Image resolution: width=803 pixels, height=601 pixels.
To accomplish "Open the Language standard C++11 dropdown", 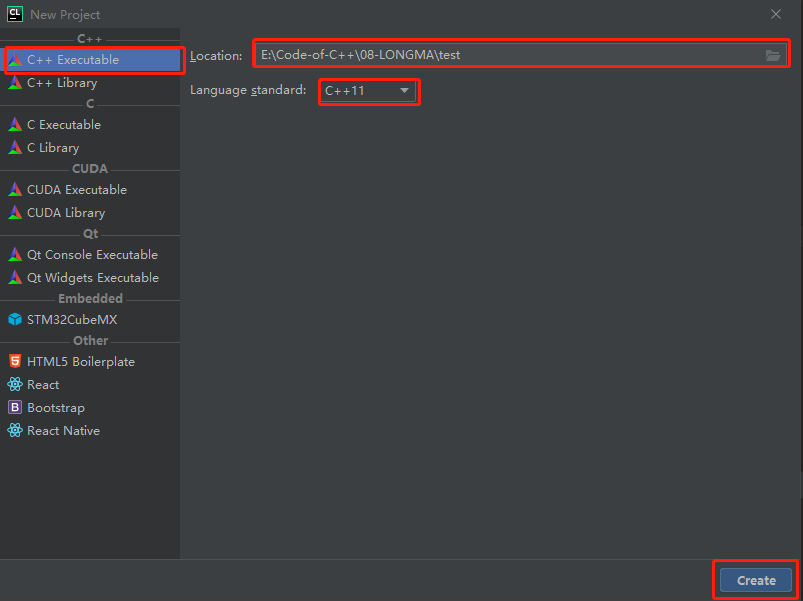I will pos(368,91).
